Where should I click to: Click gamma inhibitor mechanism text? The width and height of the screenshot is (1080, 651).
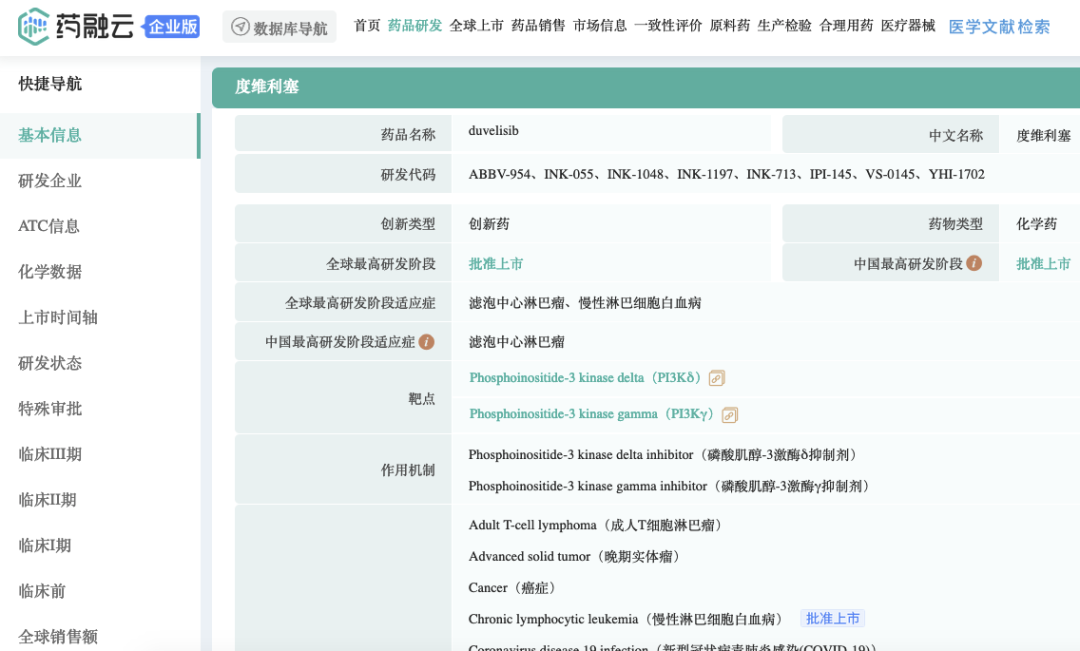pyautogui.click(x=671, y=486)
